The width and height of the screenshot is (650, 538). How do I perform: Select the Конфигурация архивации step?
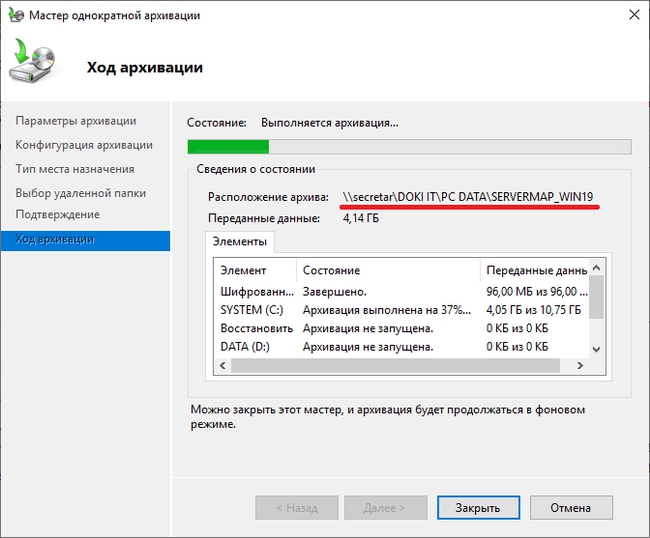tap(83, 145)
